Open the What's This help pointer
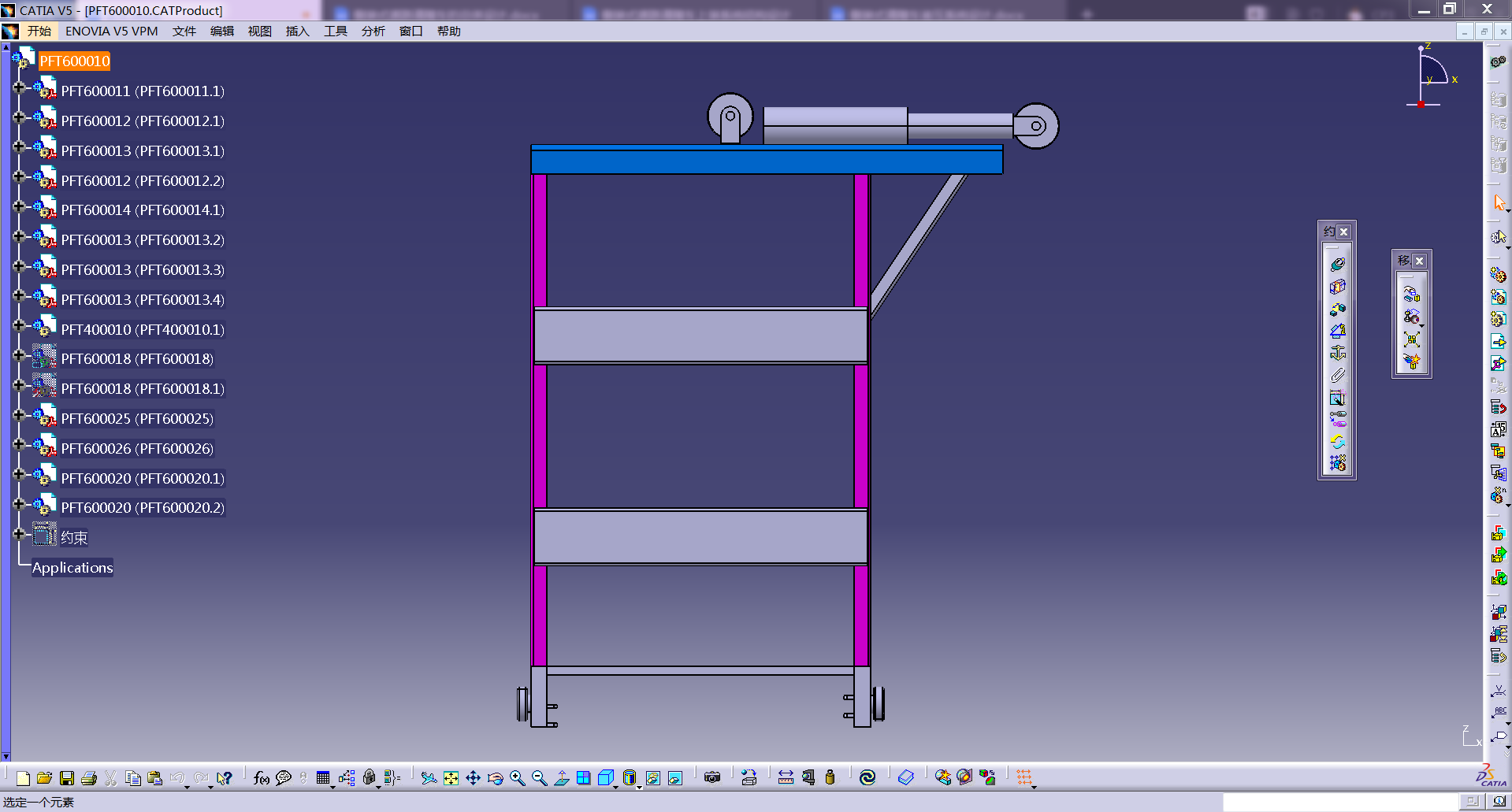The height and width of the screenshot is (812, 1512). (225, 778)
